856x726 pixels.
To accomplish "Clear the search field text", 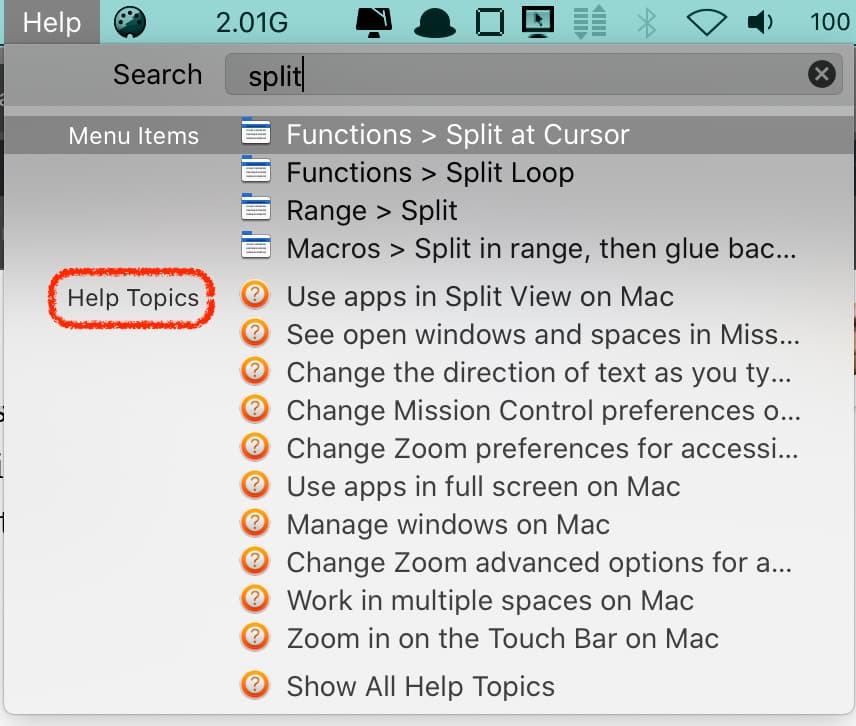I will point(821,74).
